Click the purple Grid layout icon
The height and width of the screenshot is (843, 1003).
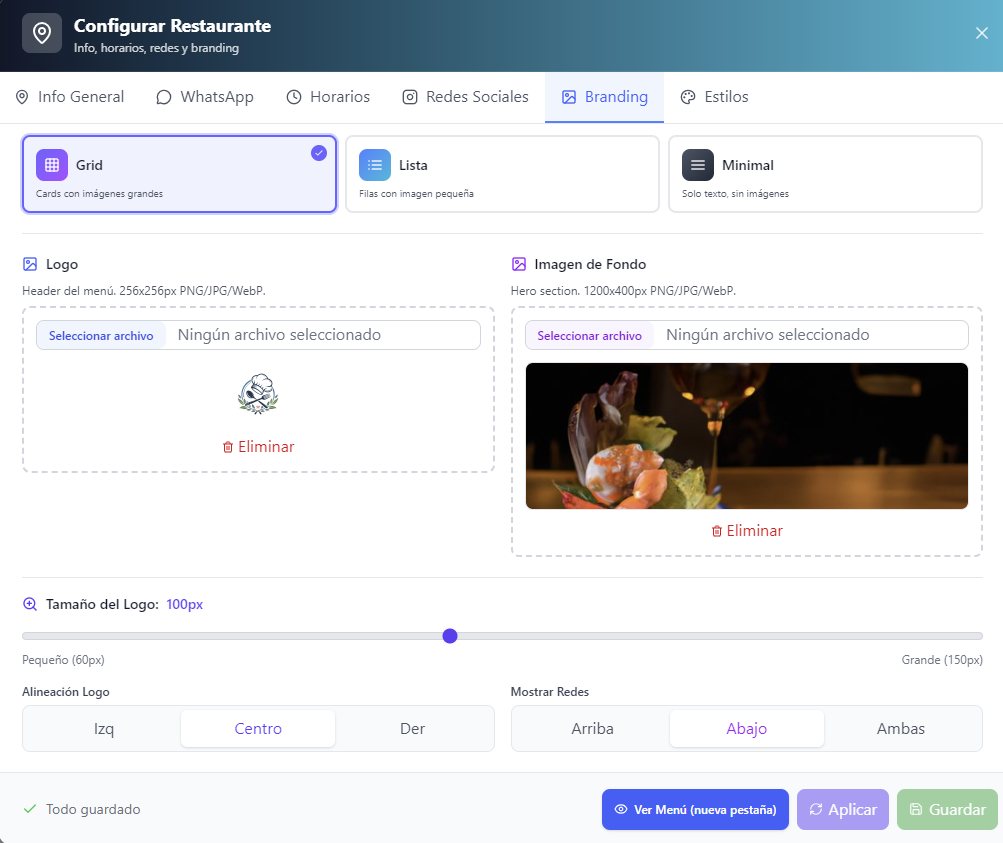pyautogui.click(x=52, y=165)
